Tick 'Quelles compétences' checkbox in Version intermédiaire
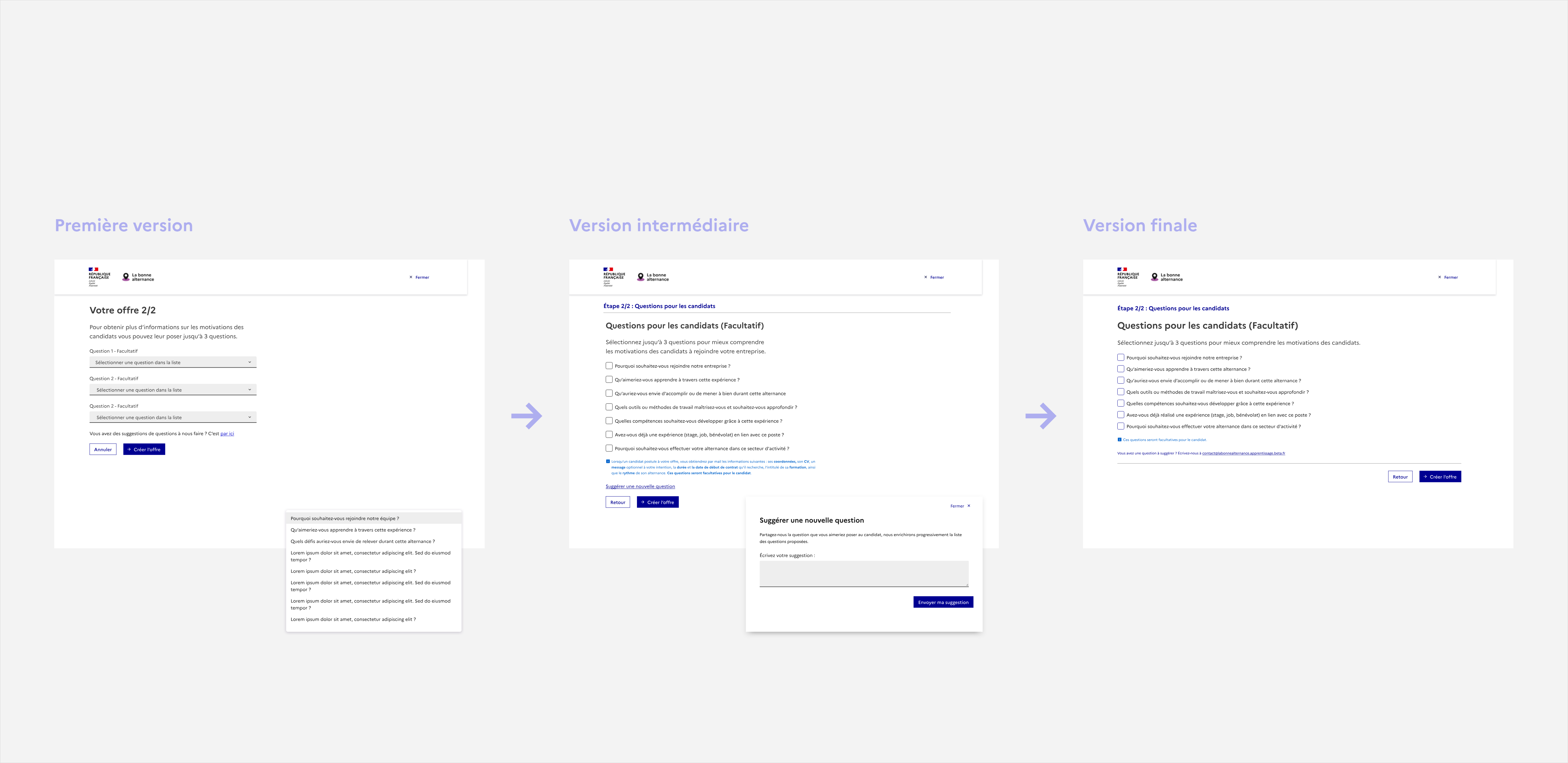The height and width of the screenshot is (763, 1568). tap(609, 421)
